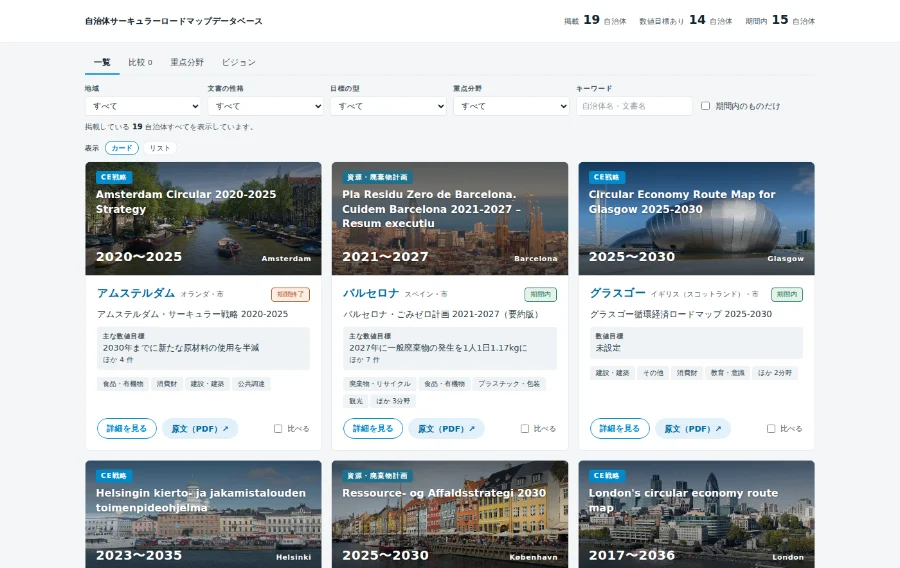Click the ほか 3分野 tag
This screenshot has width=900, height=568.
tap(393, 401)
